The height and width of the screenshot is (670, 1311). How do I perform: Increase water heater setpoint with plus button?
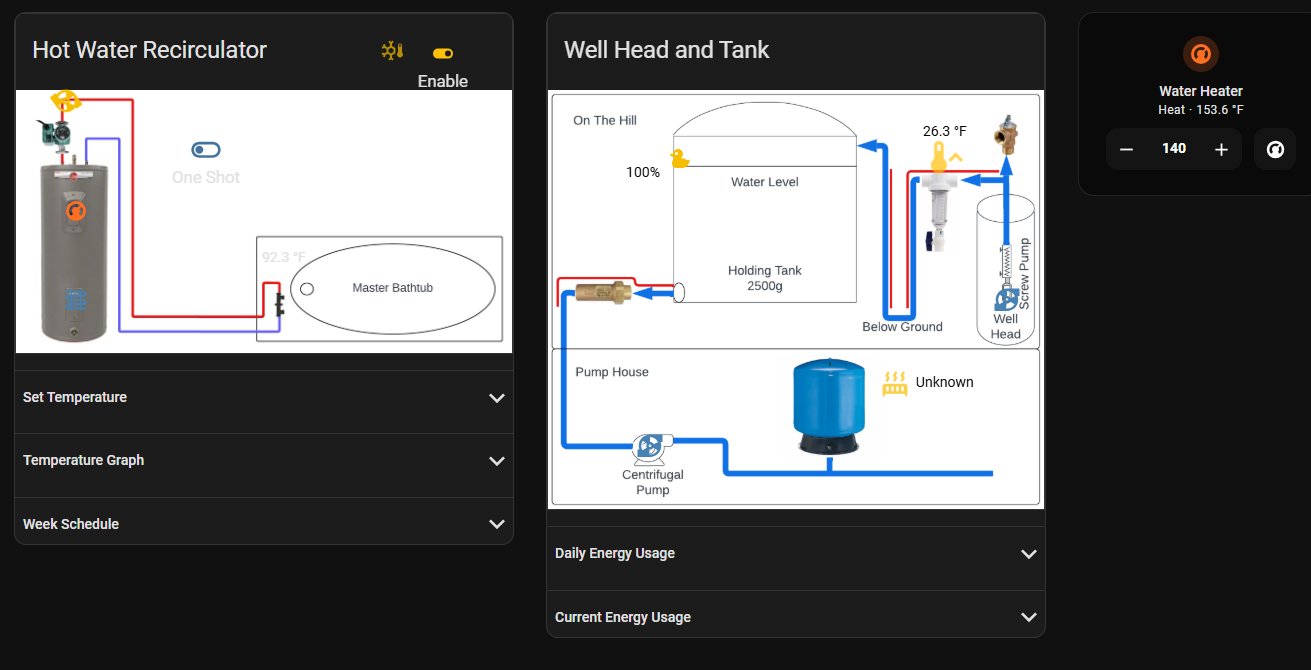[x=1220, y=149]
